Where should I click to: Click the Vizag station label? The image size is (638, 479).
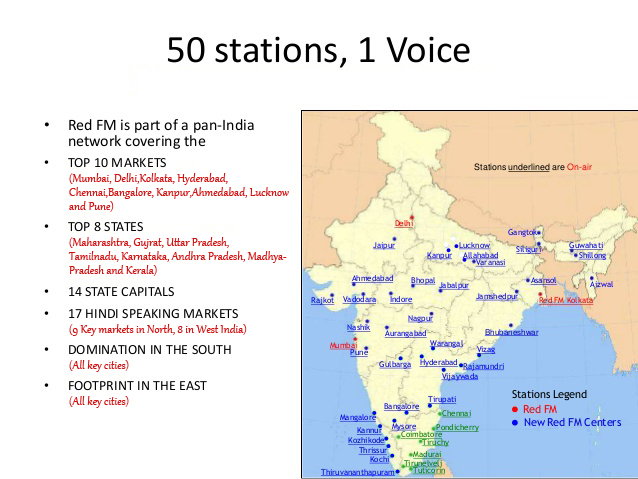point(486,350)
